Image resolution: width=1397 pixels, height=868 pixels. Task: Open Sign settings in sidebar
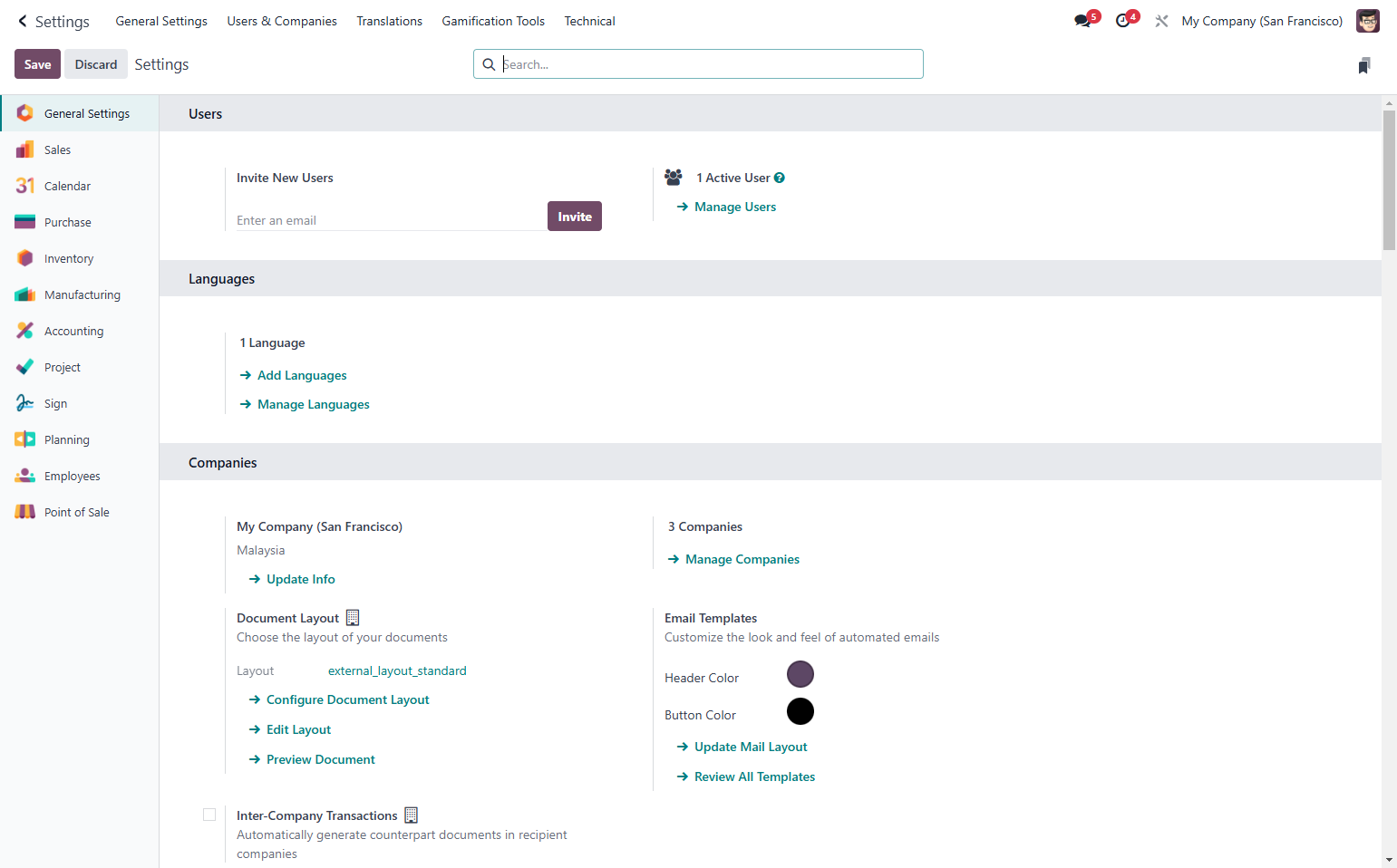click(x=80, y=403)
